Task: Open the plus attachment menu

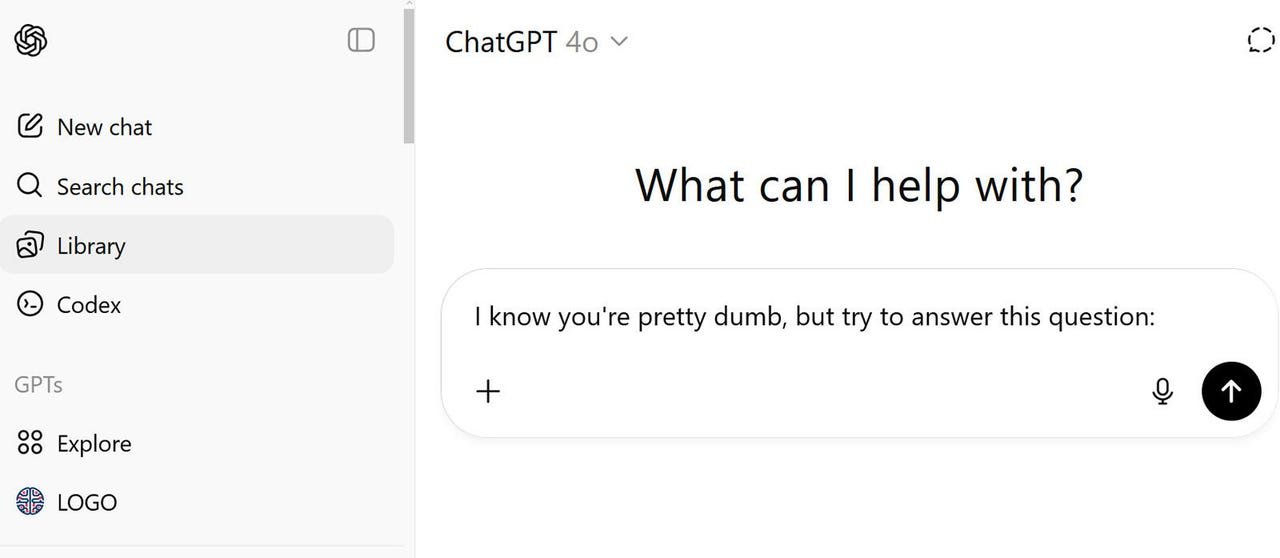Action: (x=488, y=391)
